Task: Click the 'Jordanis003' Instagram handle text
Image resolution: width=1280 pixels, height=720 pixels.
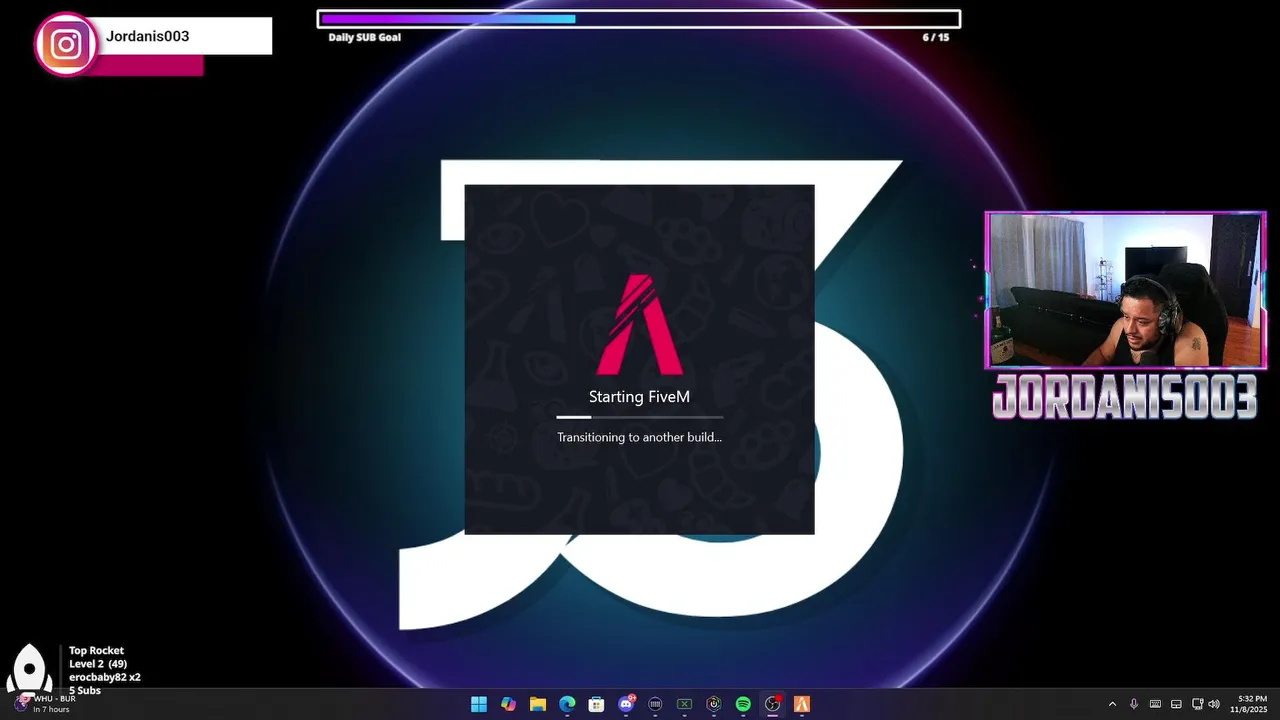Action: pos(147,36)
